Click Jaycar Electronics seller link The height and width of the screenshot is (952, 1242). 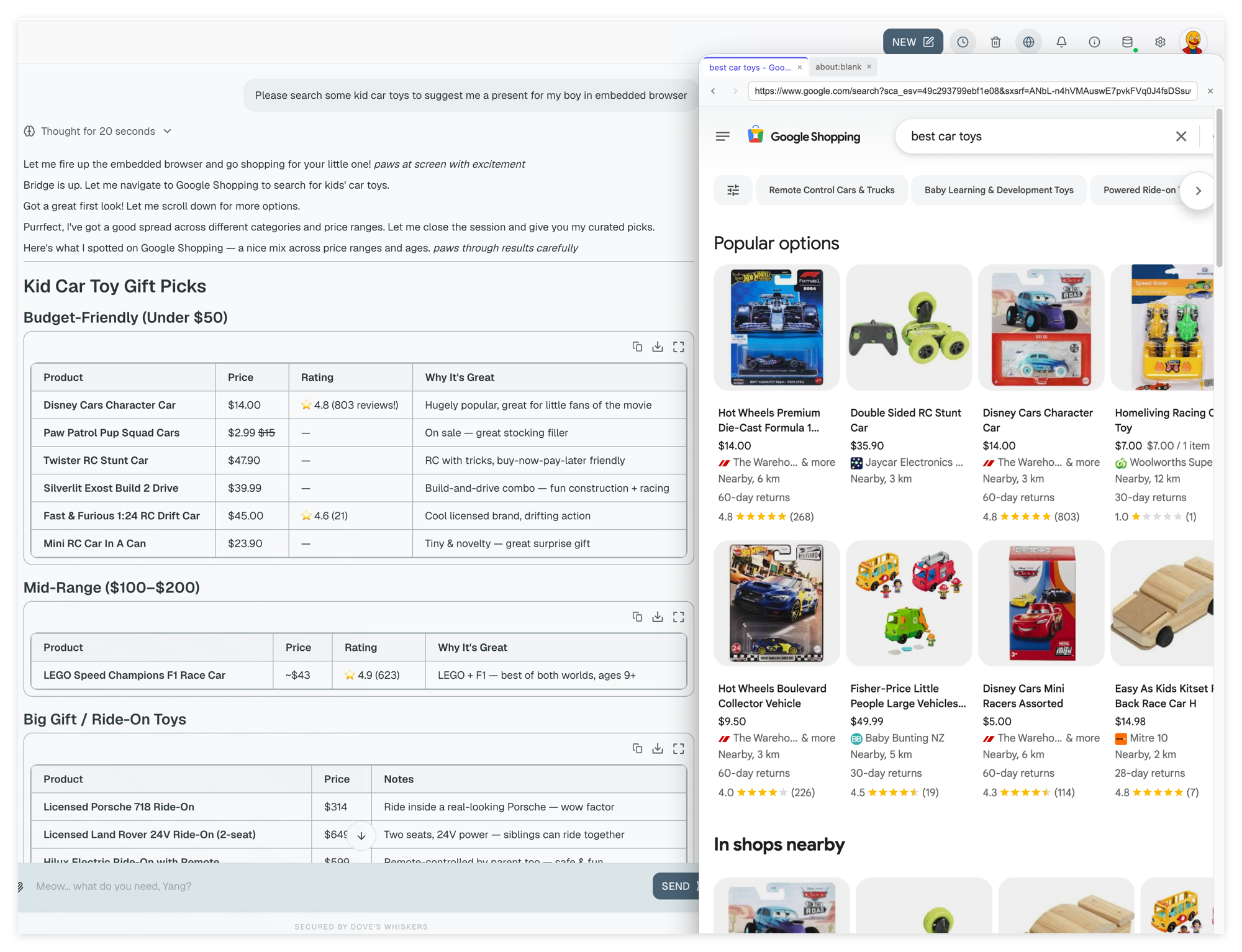point(907,463)
